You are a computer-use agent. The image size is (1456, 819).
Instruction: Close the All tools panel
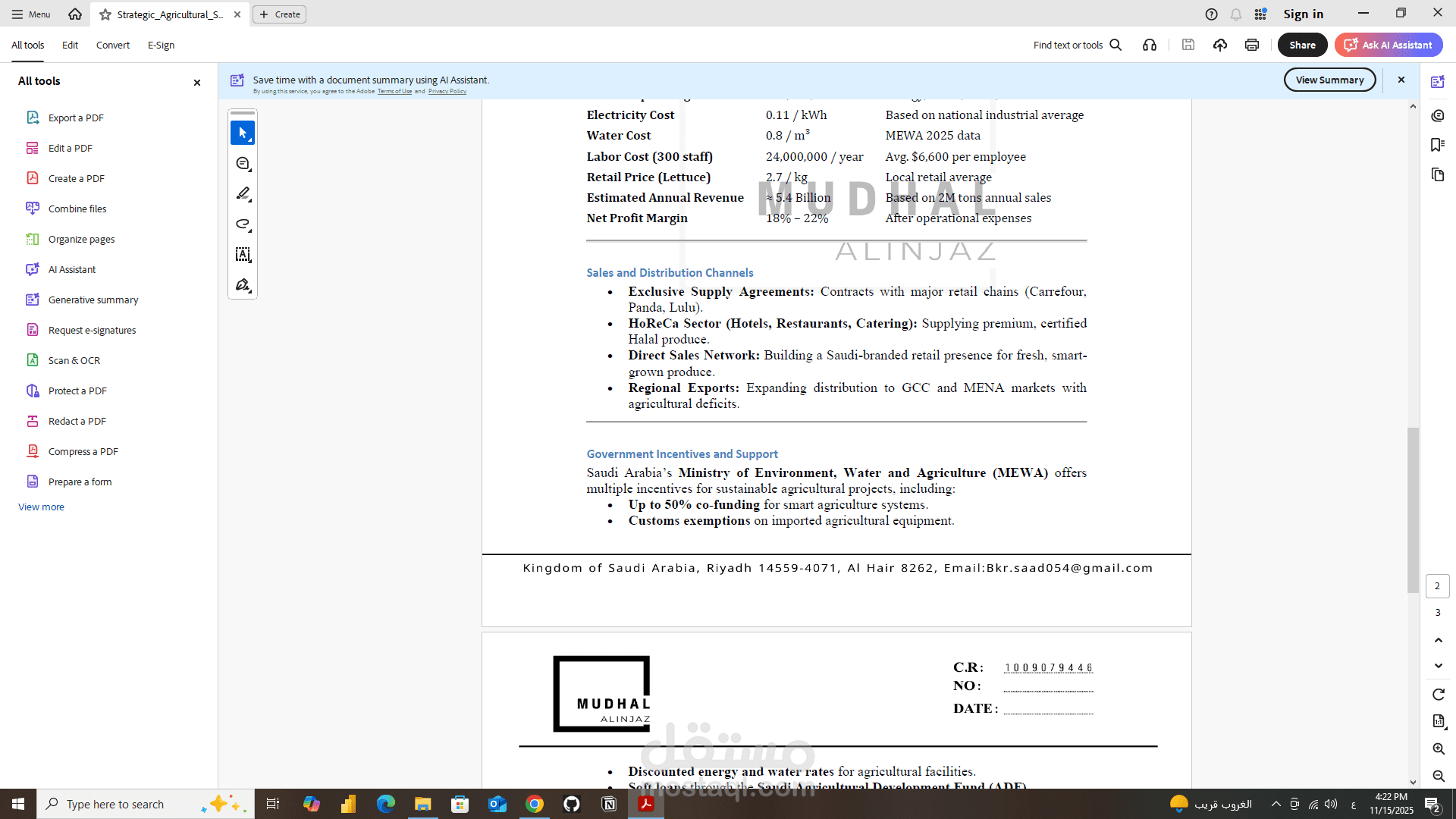pyautogui.click(x=197, y=82)
